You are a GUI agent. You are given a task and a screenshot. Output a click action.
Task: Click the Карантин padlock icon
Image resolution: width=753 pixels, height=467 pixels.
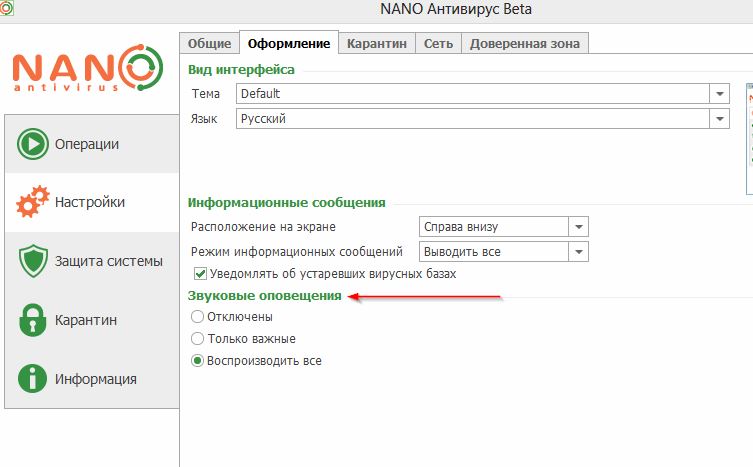(x=34, y=321)
